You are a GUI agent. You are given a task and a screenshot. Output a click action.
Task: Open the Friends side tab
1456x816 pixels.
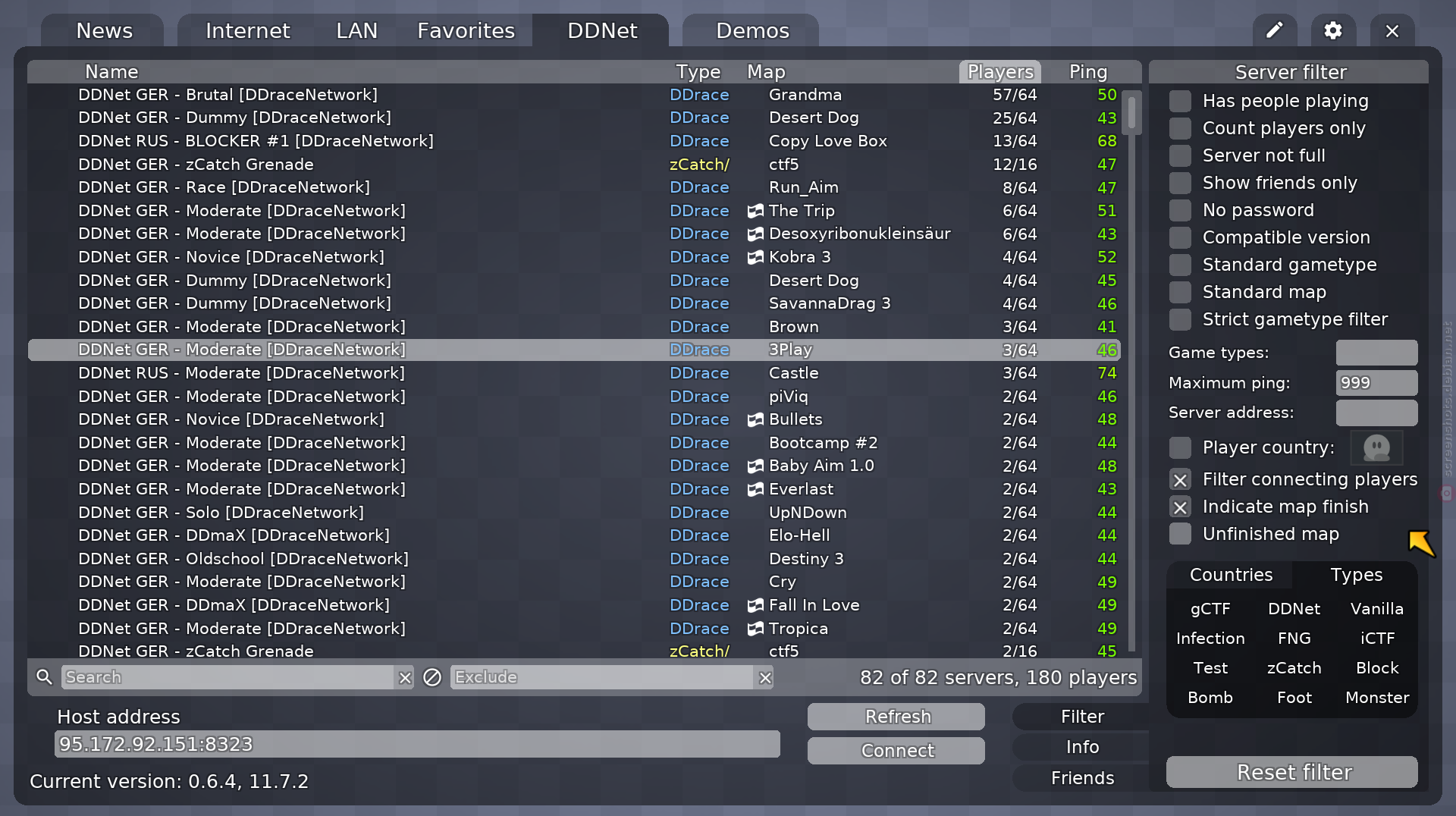1082,778
